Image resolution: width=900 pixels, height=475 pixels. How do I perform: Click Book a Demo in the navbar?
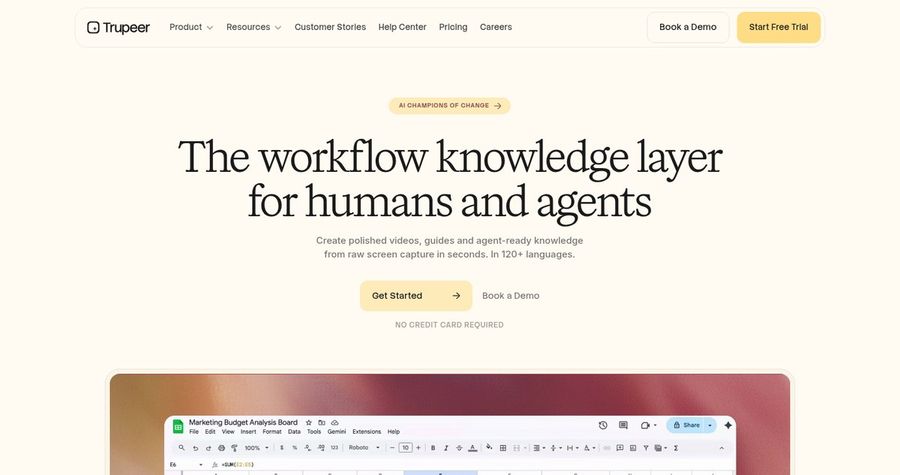pyautogui.click(x=688, y=27)
